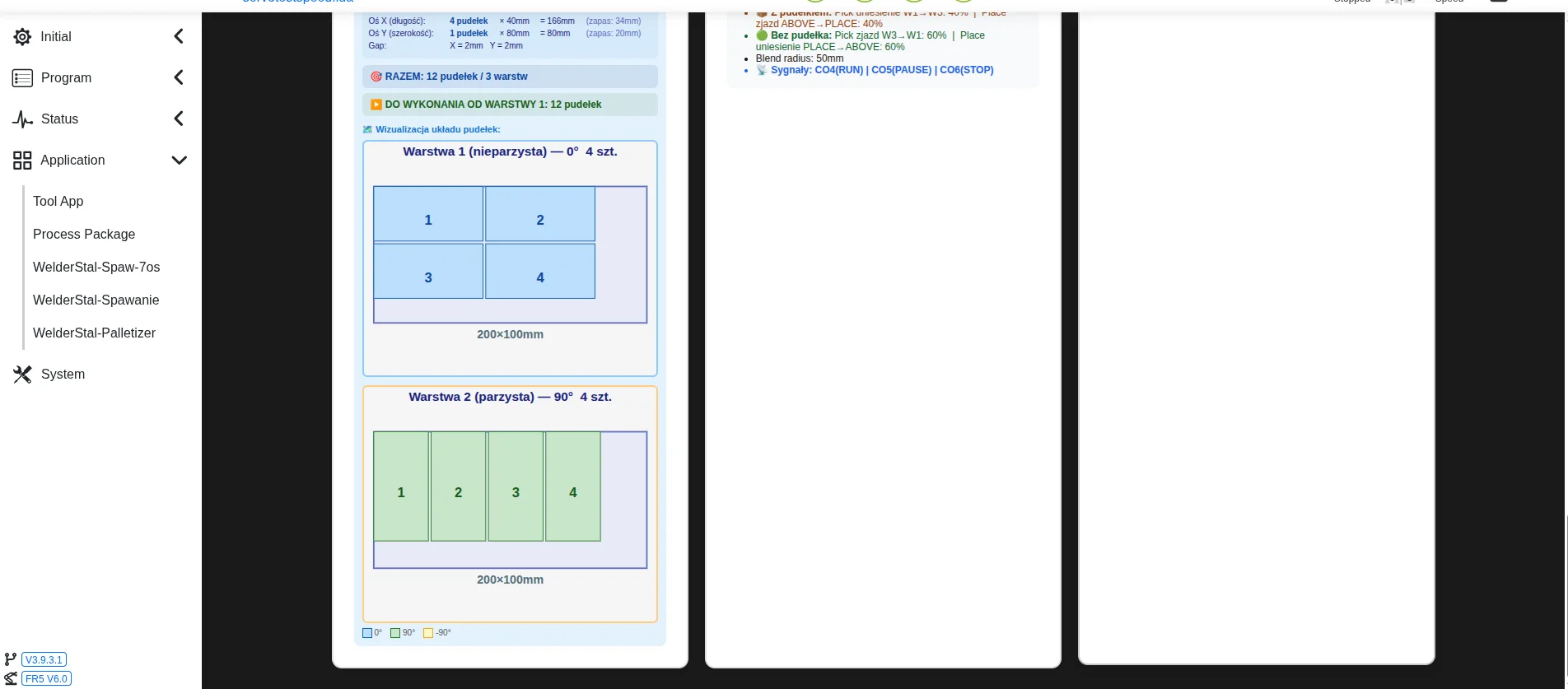Collapse the Application menu chevron
The image size is (1568, 689).
[x=179, y=160]
